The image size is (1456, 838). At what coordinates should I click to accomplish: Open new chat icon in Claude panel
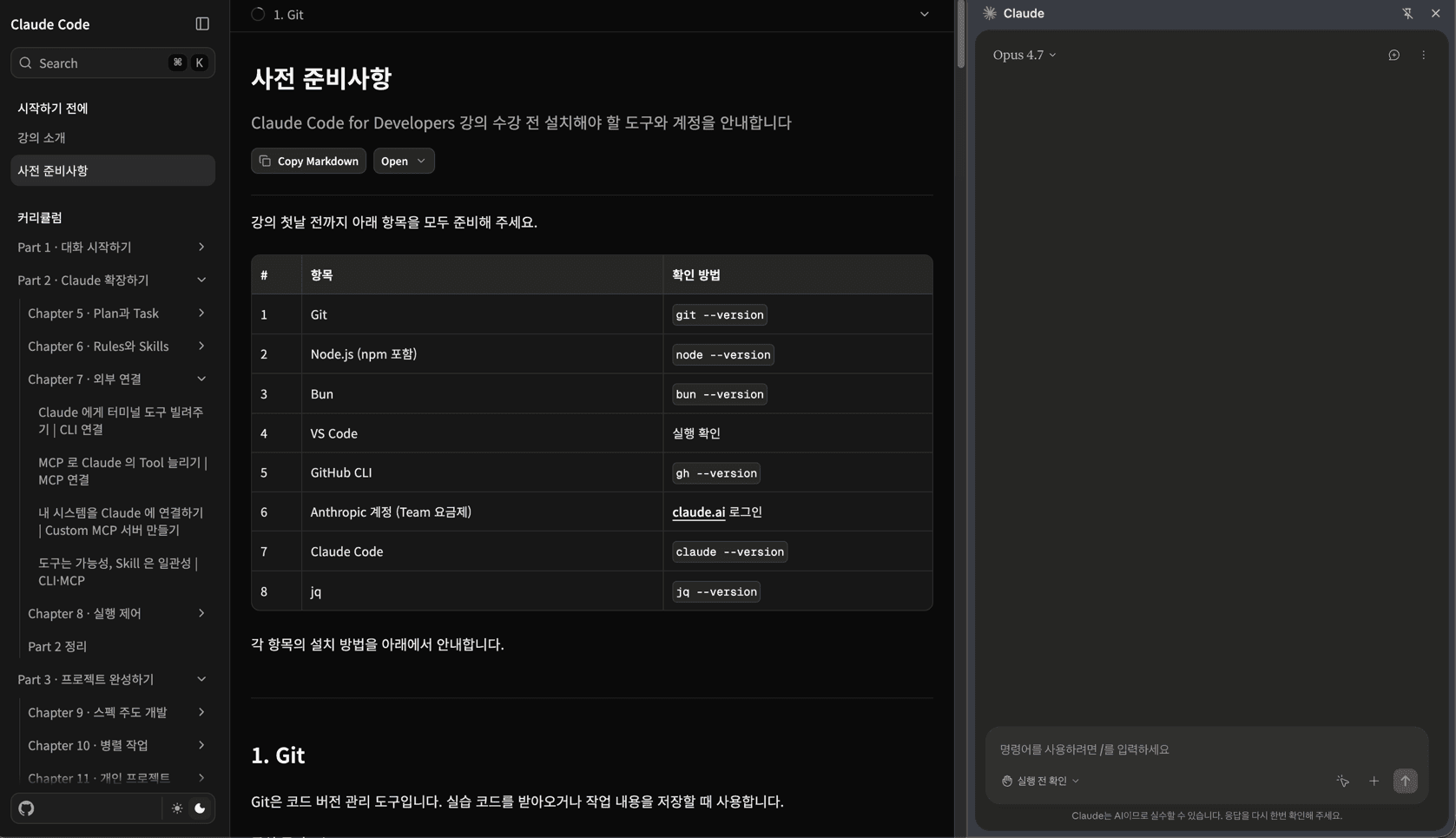tap(1393, 55)
